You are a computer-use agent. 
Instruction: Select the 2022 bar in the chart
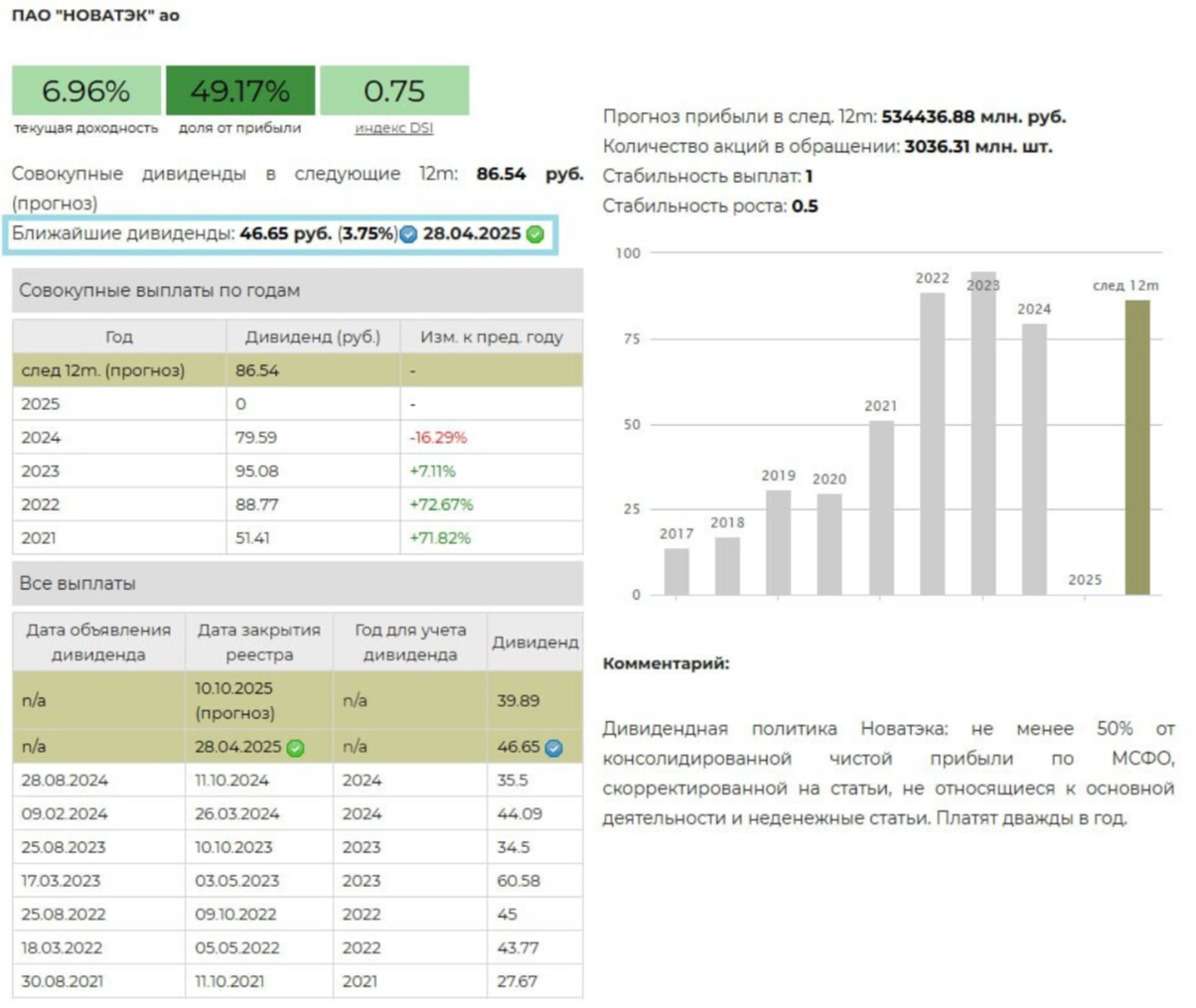coord(932,443)
